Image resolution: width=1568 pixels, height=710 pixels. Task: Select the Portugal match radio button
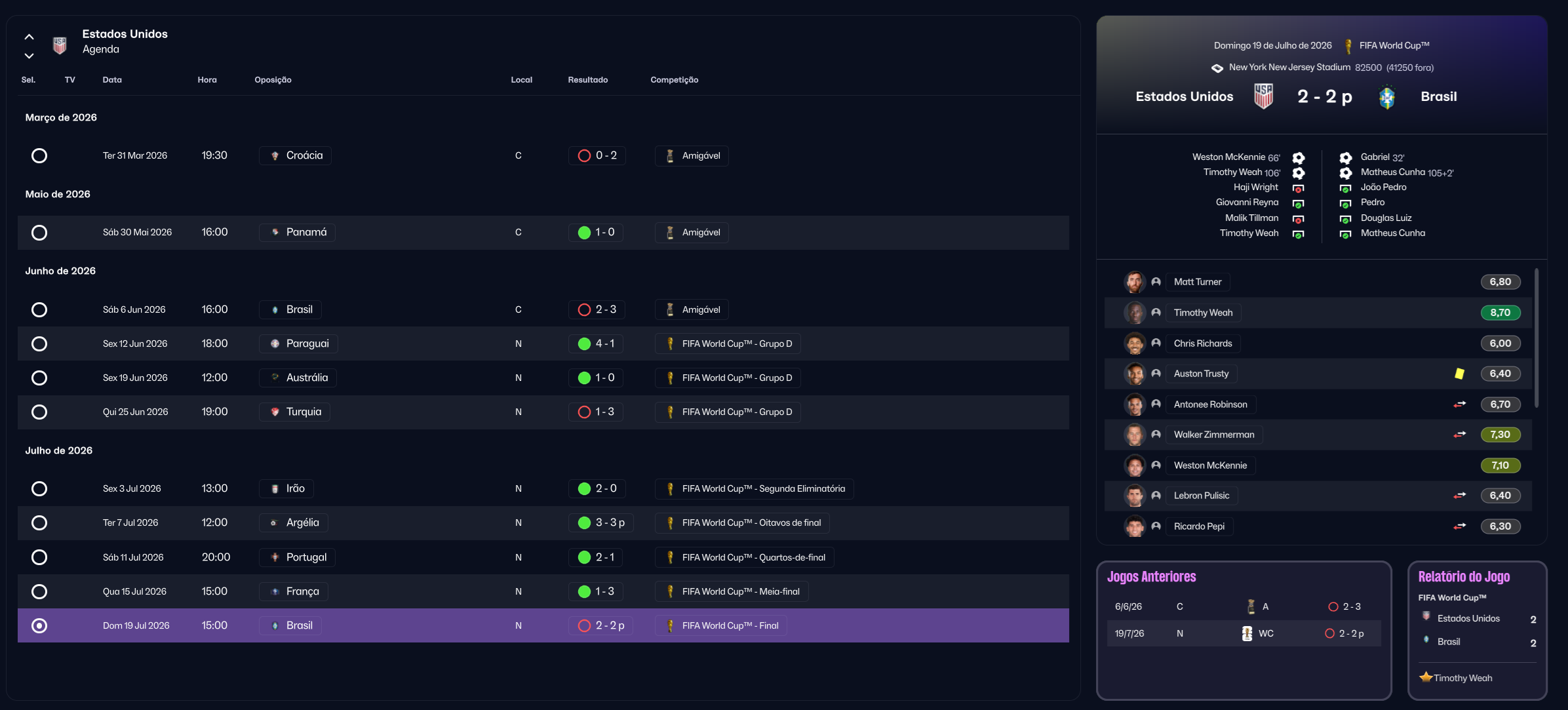(x=39, y=557)
